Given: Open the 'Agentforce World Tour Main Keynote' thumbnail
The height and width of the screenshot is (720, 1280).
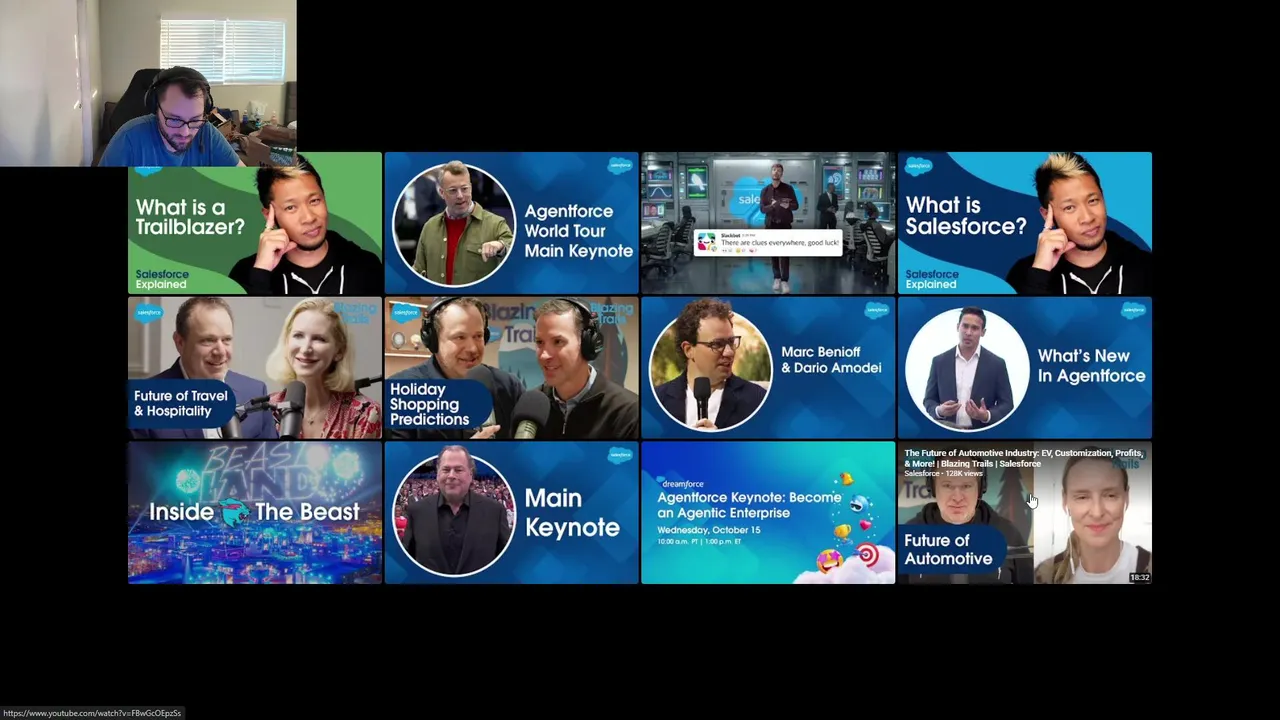Looking at the screenshot, I should [x=511, y=223].
